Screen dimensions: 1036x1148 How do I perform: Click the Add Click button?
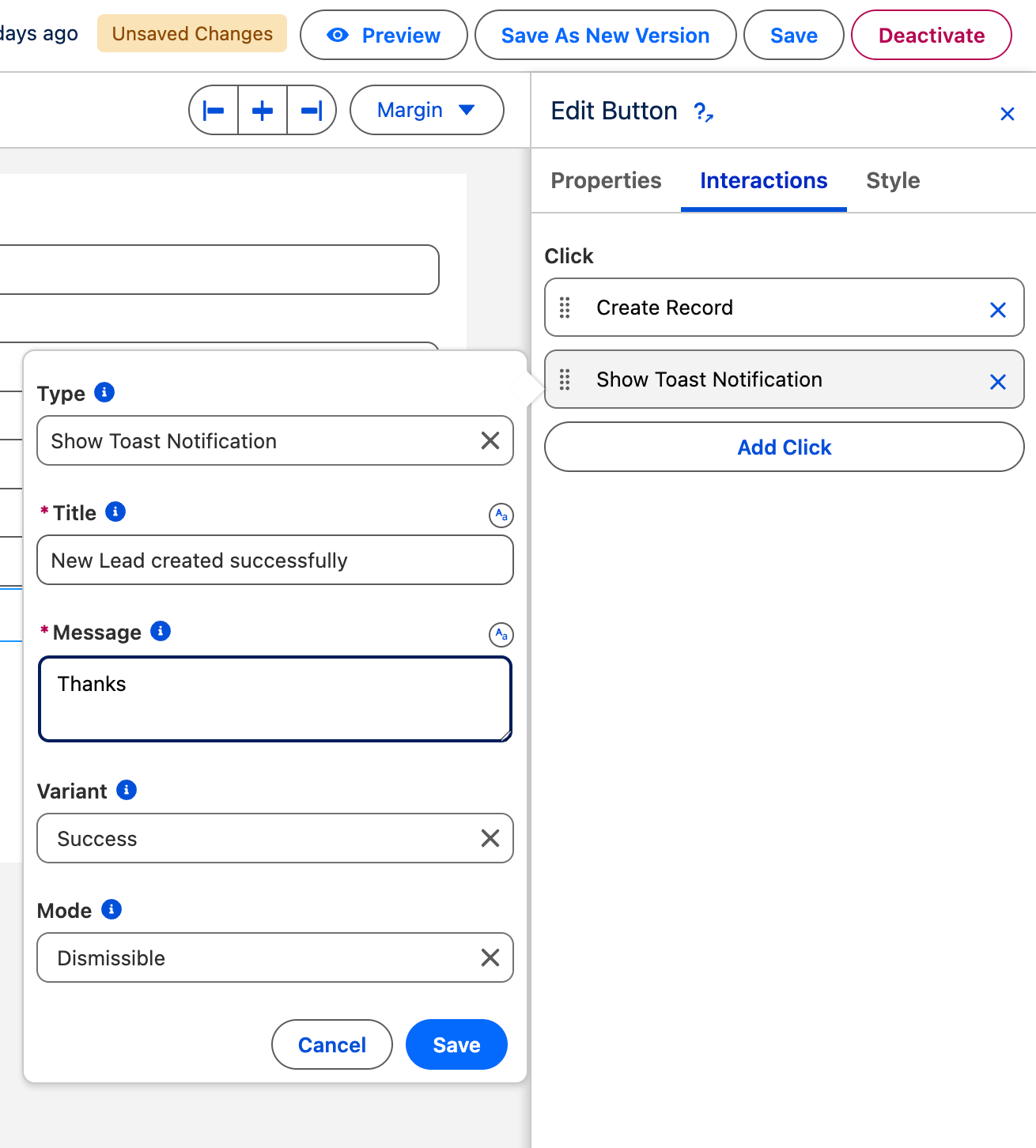coord(784,447)
